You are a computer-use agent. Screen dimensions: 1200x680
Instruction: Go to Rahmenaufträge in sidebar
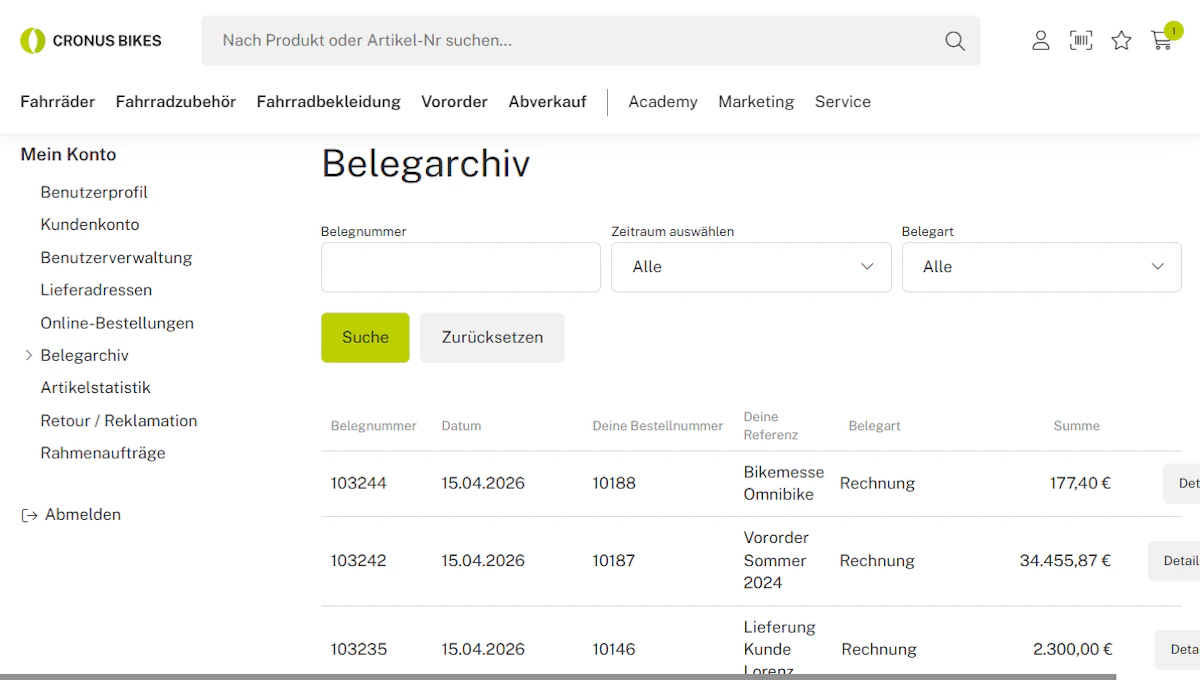pyautogui.click(x=103, y=453)
